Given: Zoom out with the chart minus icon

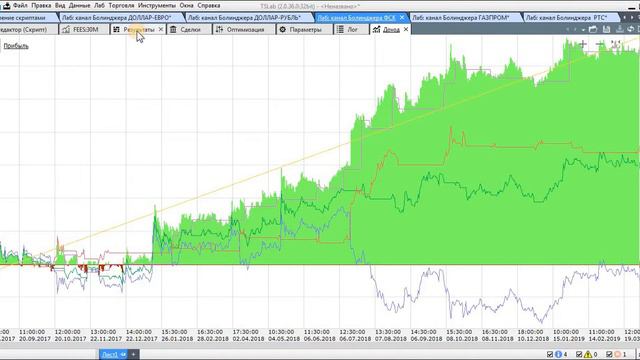Looking at the screenshot, I should point(600,44).
